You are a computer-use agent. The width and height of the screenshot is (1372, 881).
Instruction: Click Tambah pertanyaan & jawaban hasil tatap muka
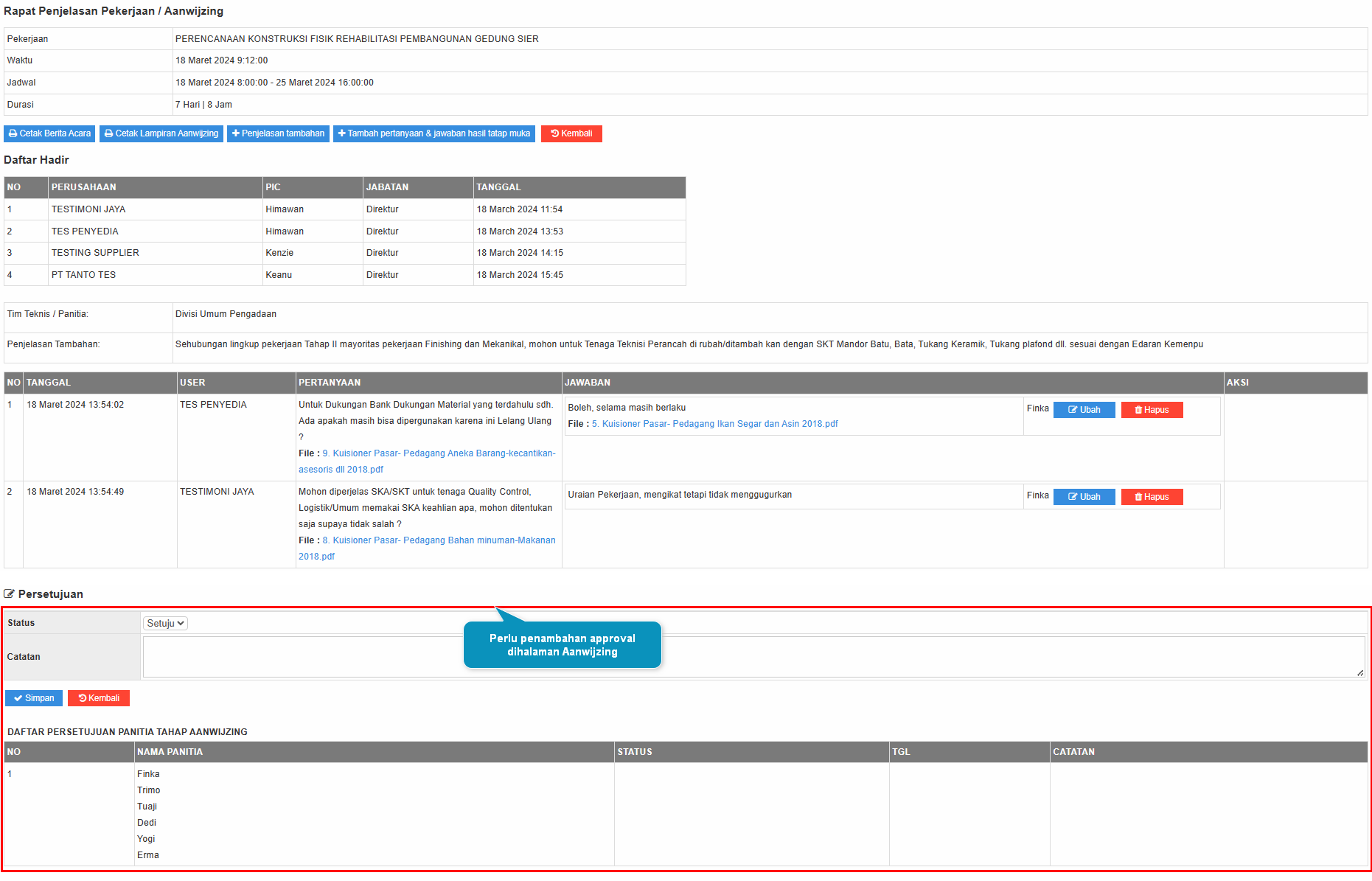click(433, 133)
